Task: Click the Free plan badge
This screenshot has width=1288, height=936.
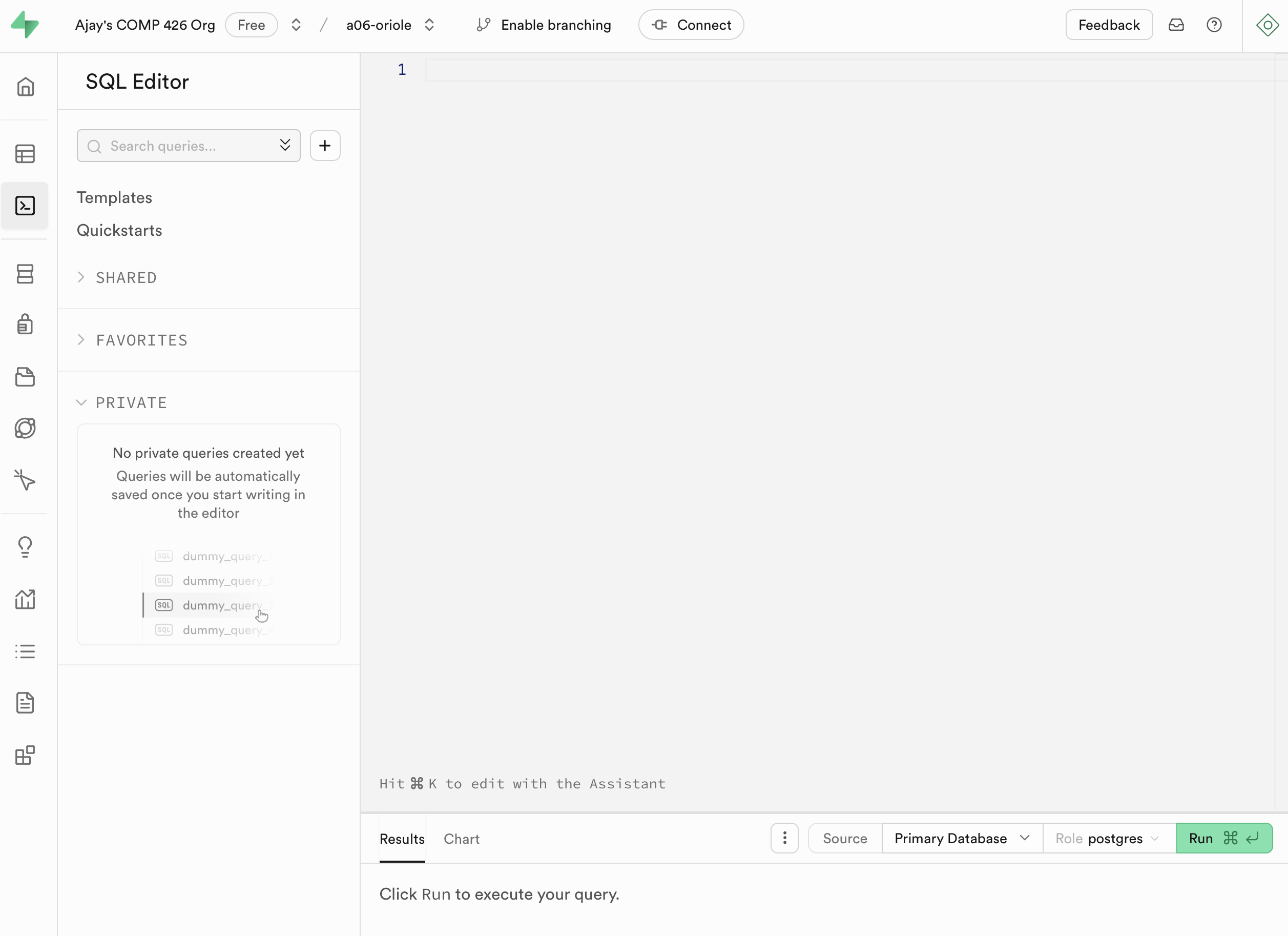Action: [251, 25]
